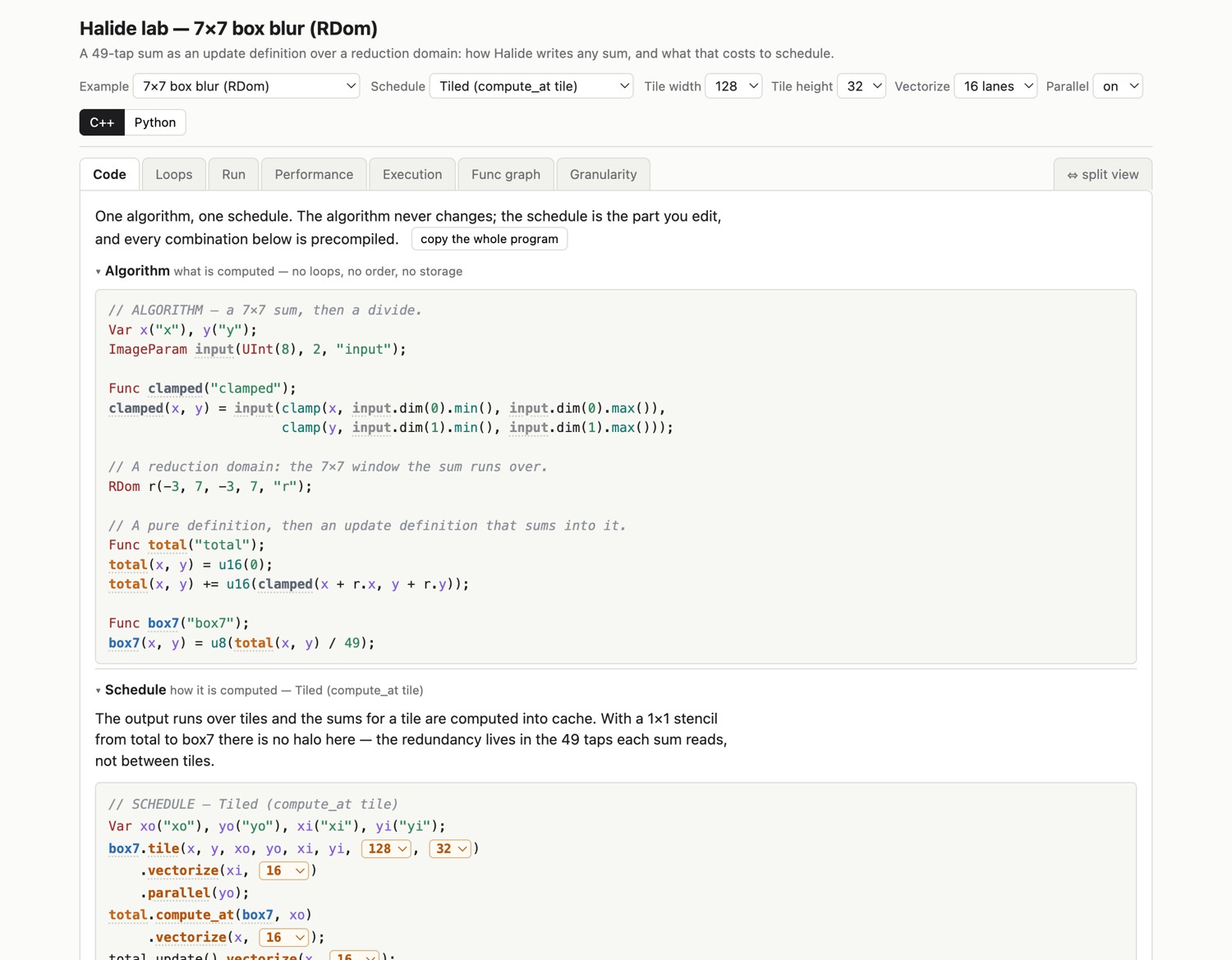Click the comment "// ALGORITHM — a 7×7 sum, then a divide."
1232x960 pixels.
click(x=265, y=310)
